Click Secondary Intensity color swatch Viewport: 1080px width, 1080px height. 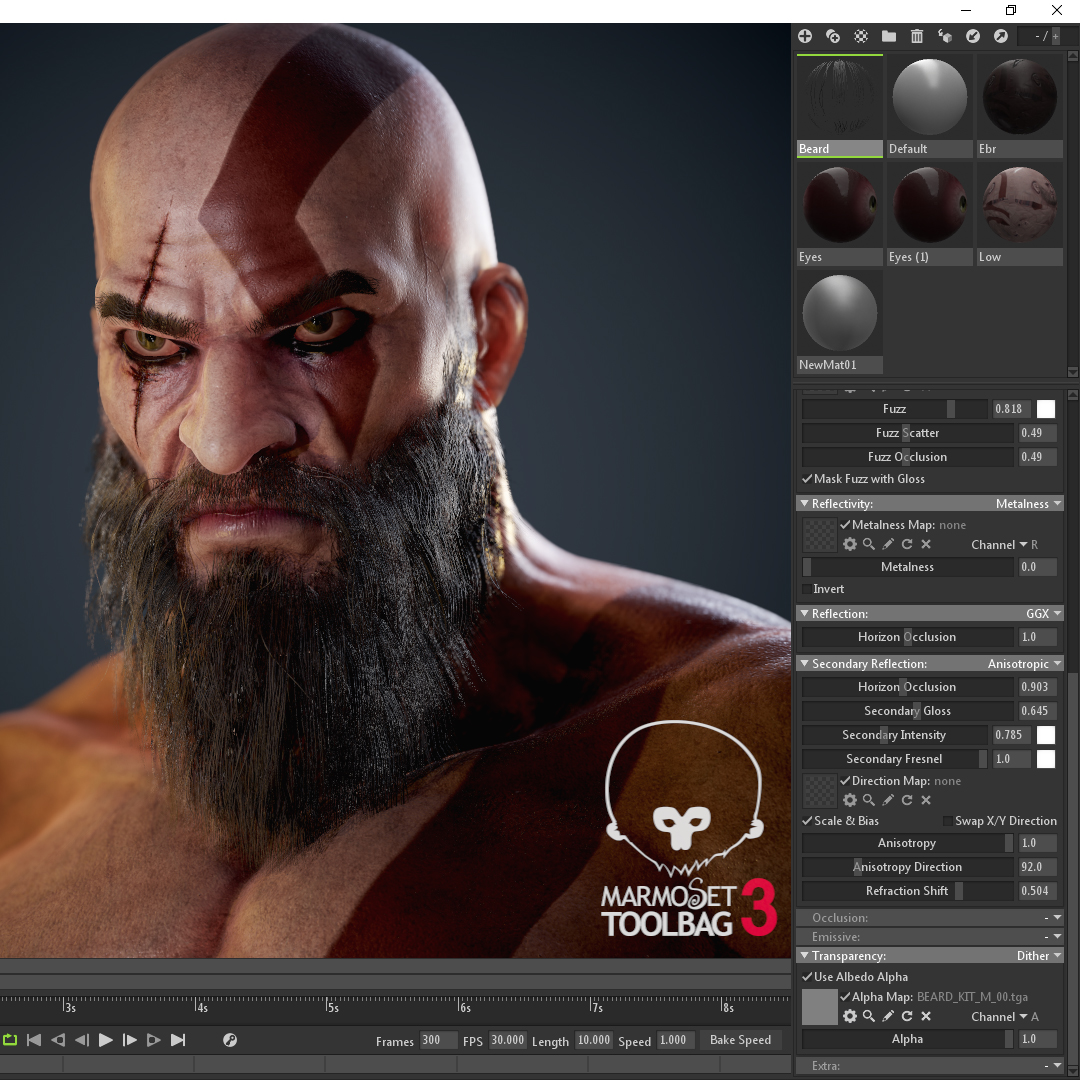point(1046,735)
